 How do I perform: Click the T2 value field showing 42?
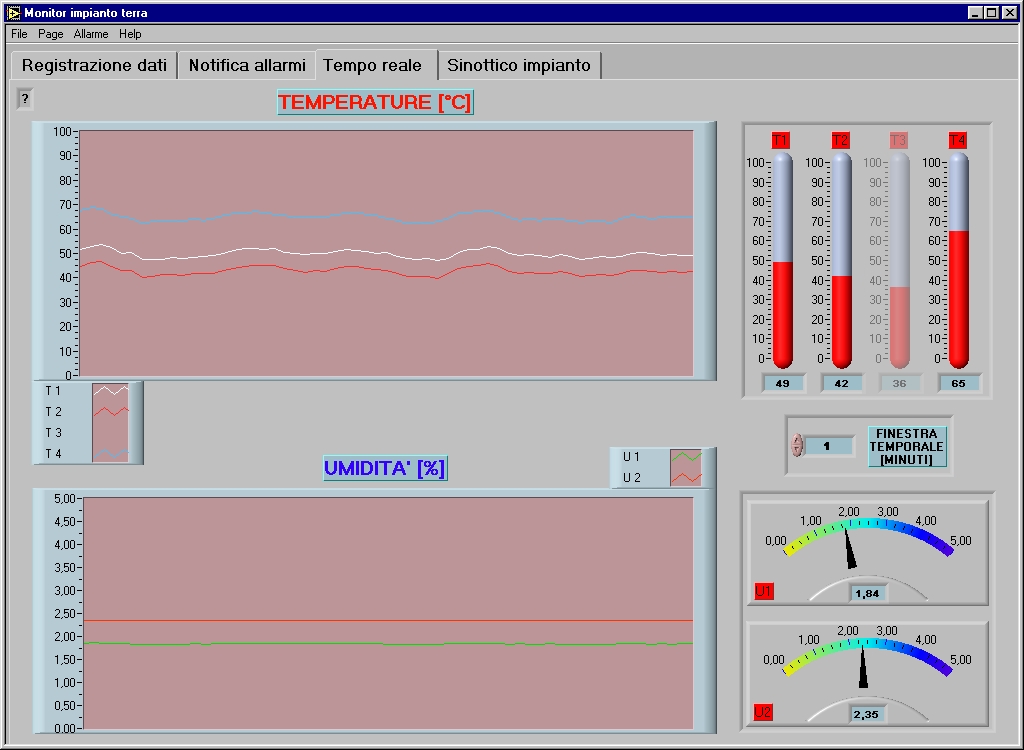(842, 383)
